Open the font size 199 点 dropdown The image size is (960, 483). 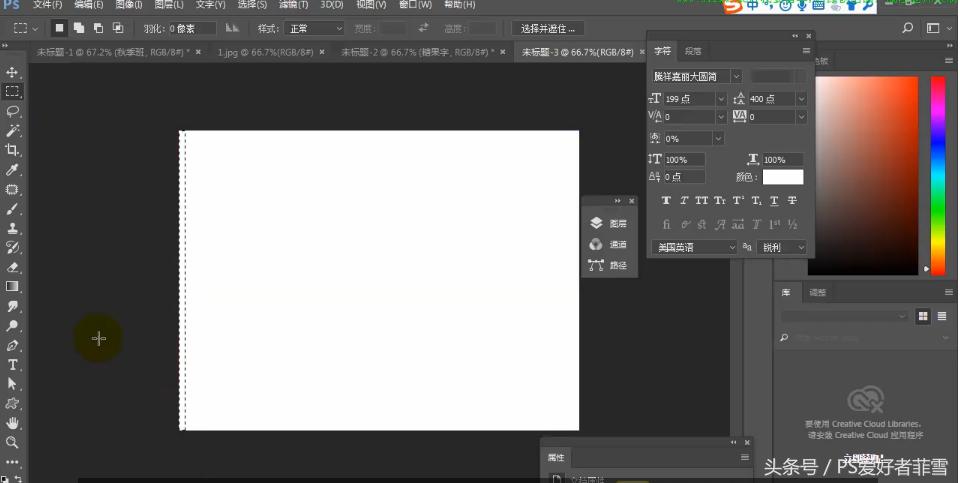(721, 99)
